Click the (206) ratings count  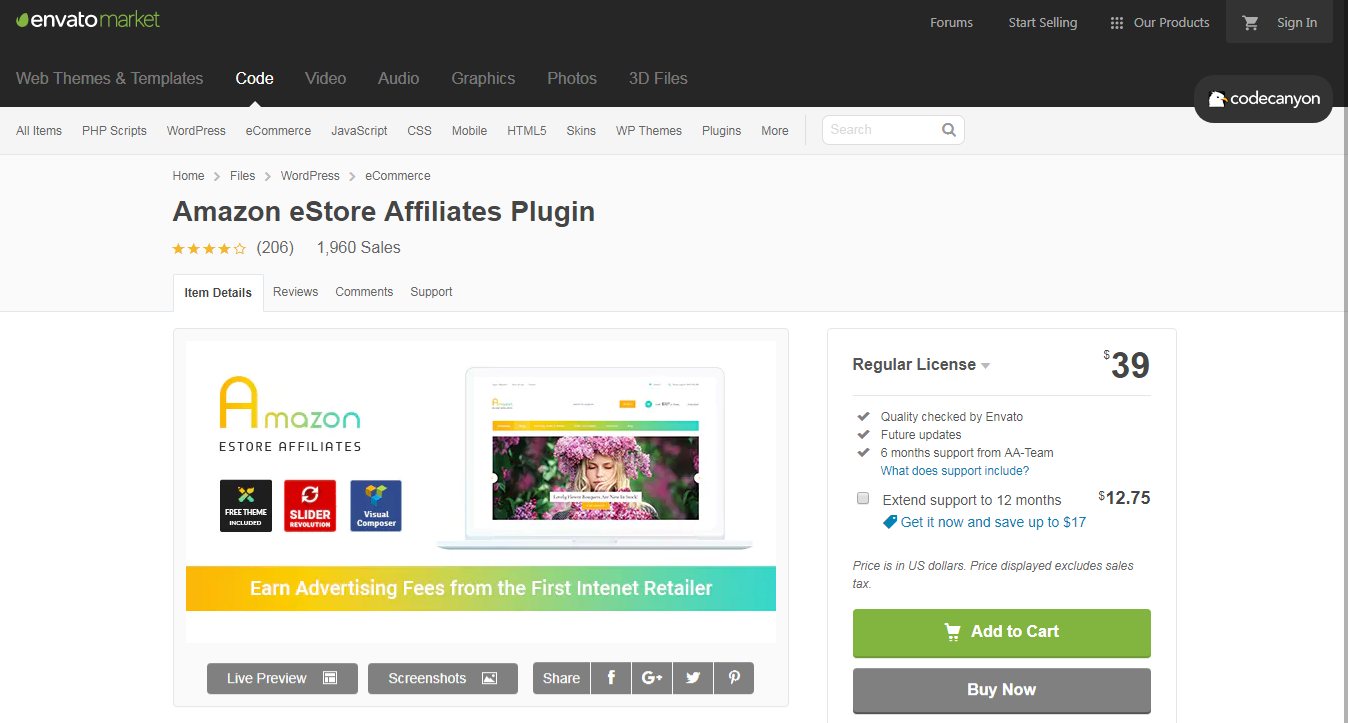pyautogui.click(x=275, y=248)
